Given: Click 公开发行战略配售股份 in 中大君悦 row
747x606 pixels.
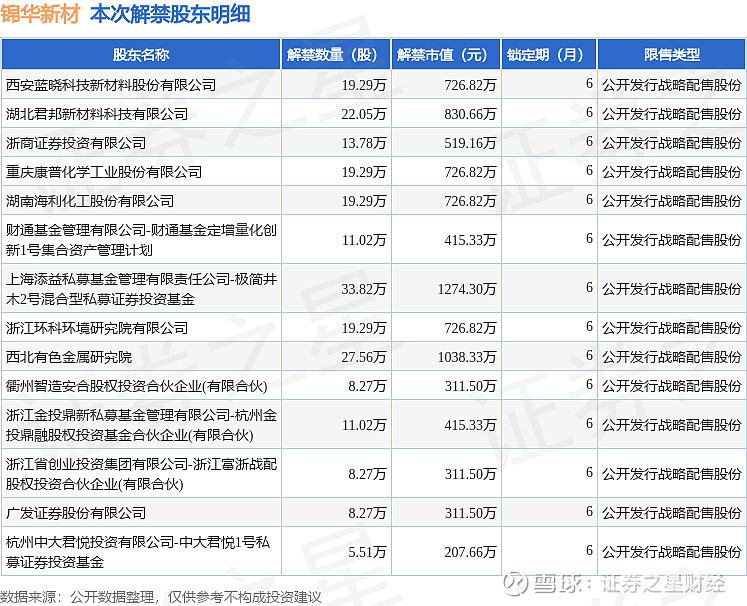Looking at the screenshot, I should click(672, 552).
